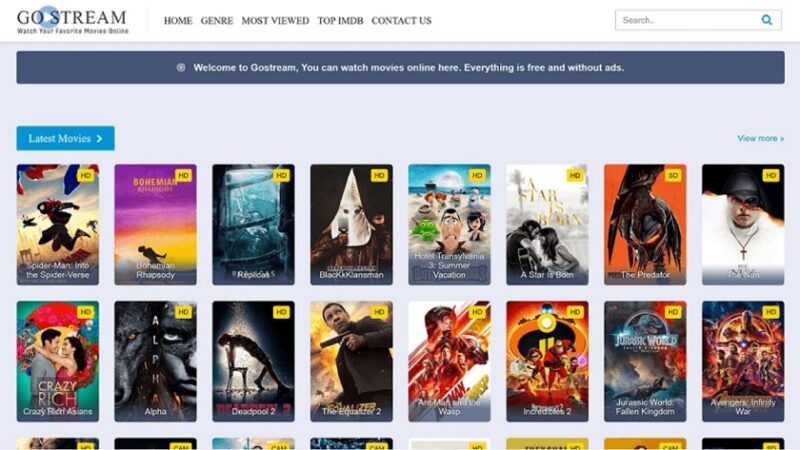Click the Latest Movies button
This screenshot has width=800, height=450.
(x=65, y=138)
